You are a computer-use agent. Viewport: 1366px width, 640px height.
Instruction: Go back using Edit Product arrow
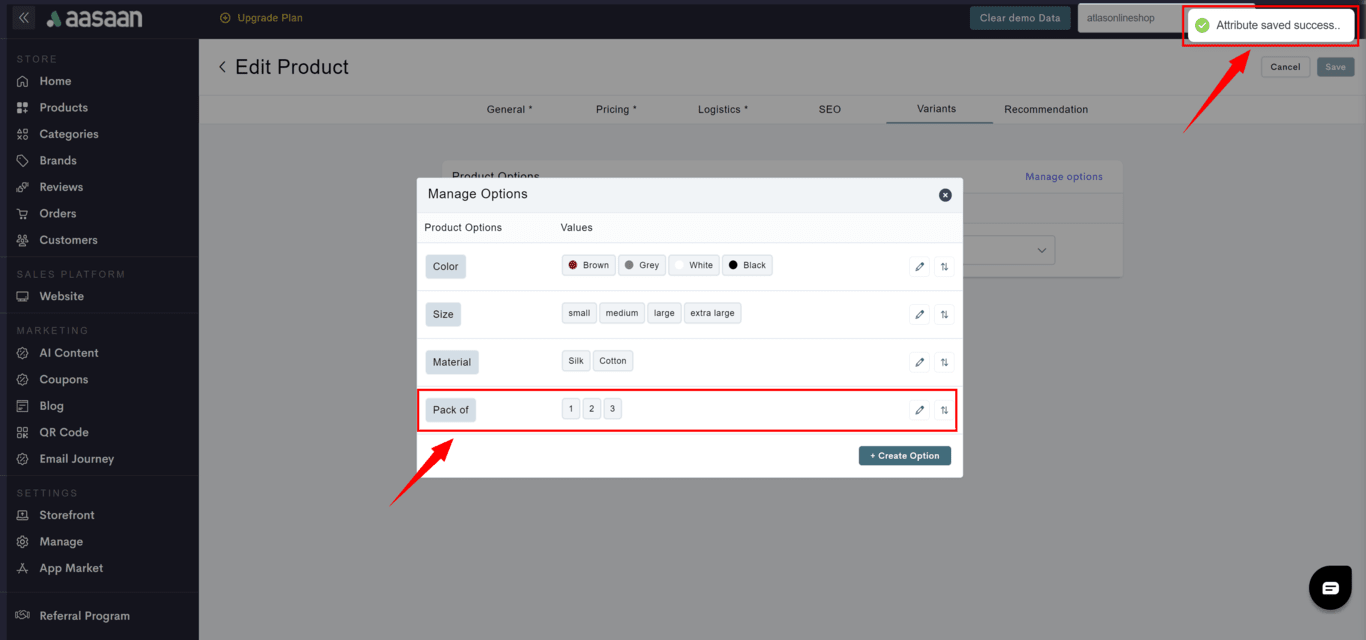(222, 67)
